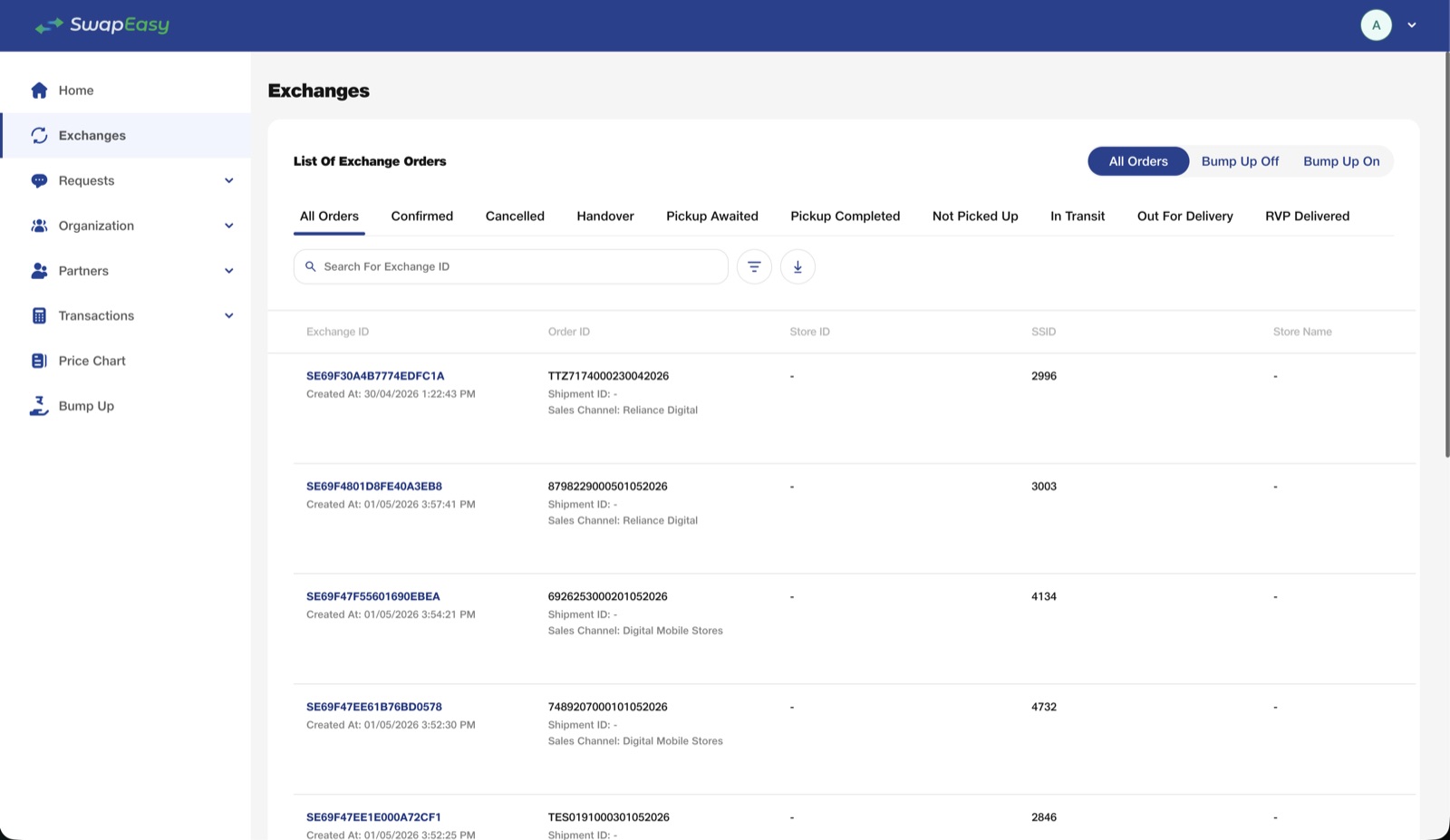Click the Exchange ID column header
The height and width of the screenshot is (840, 1450).
(337, 332)
